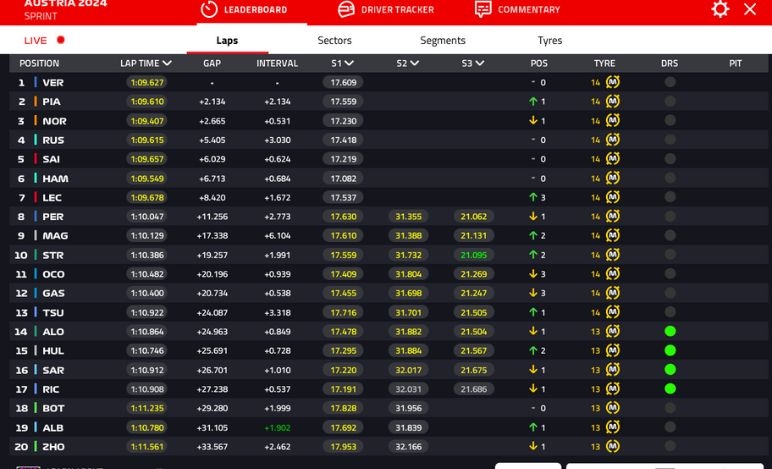Click PIA's green position-gain arrow

[x=534, y=102]
